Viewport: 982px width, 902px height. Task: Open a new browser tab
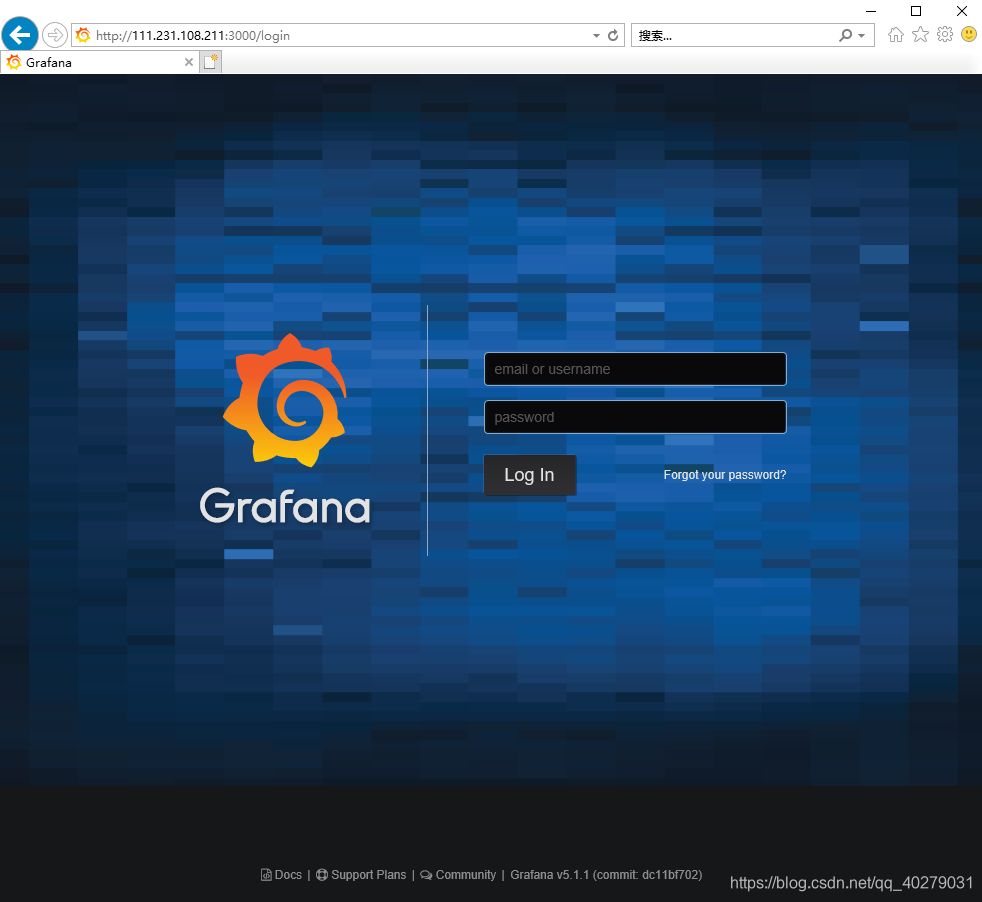(211, 62)
